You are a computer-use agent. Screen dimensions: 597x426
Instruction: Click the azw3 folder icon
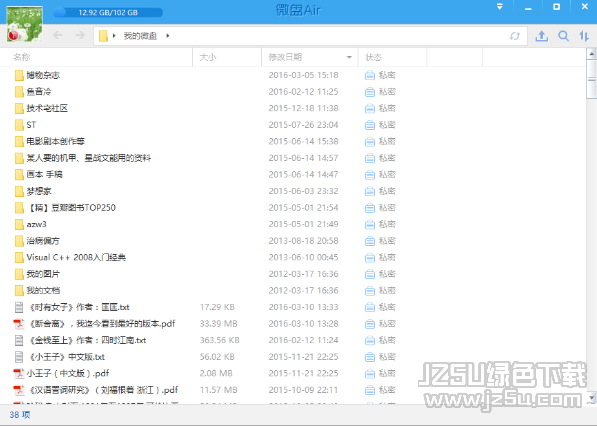tap(19, 224)
